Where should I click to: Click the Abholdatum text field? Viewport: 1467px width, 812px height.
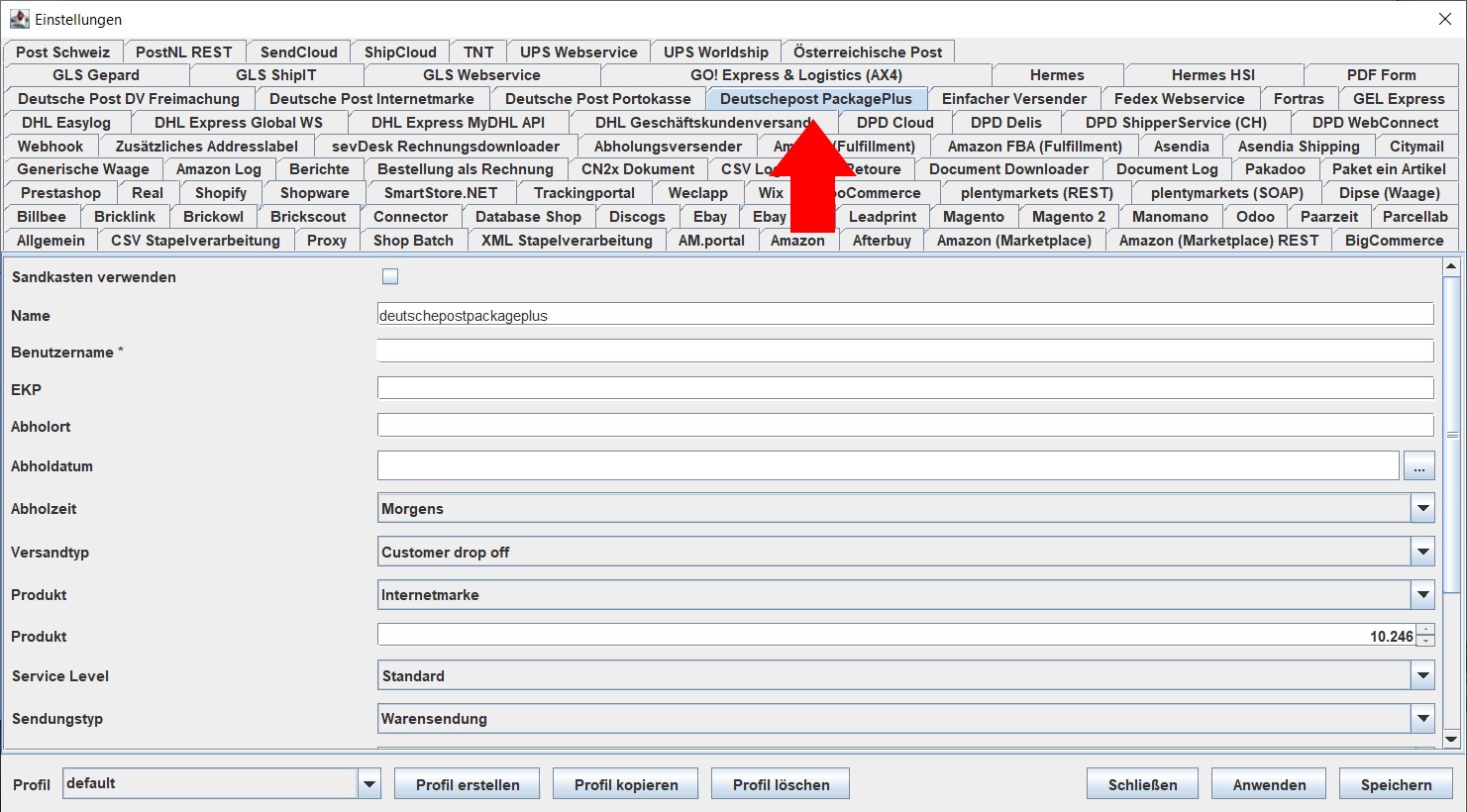click(889, 465)
